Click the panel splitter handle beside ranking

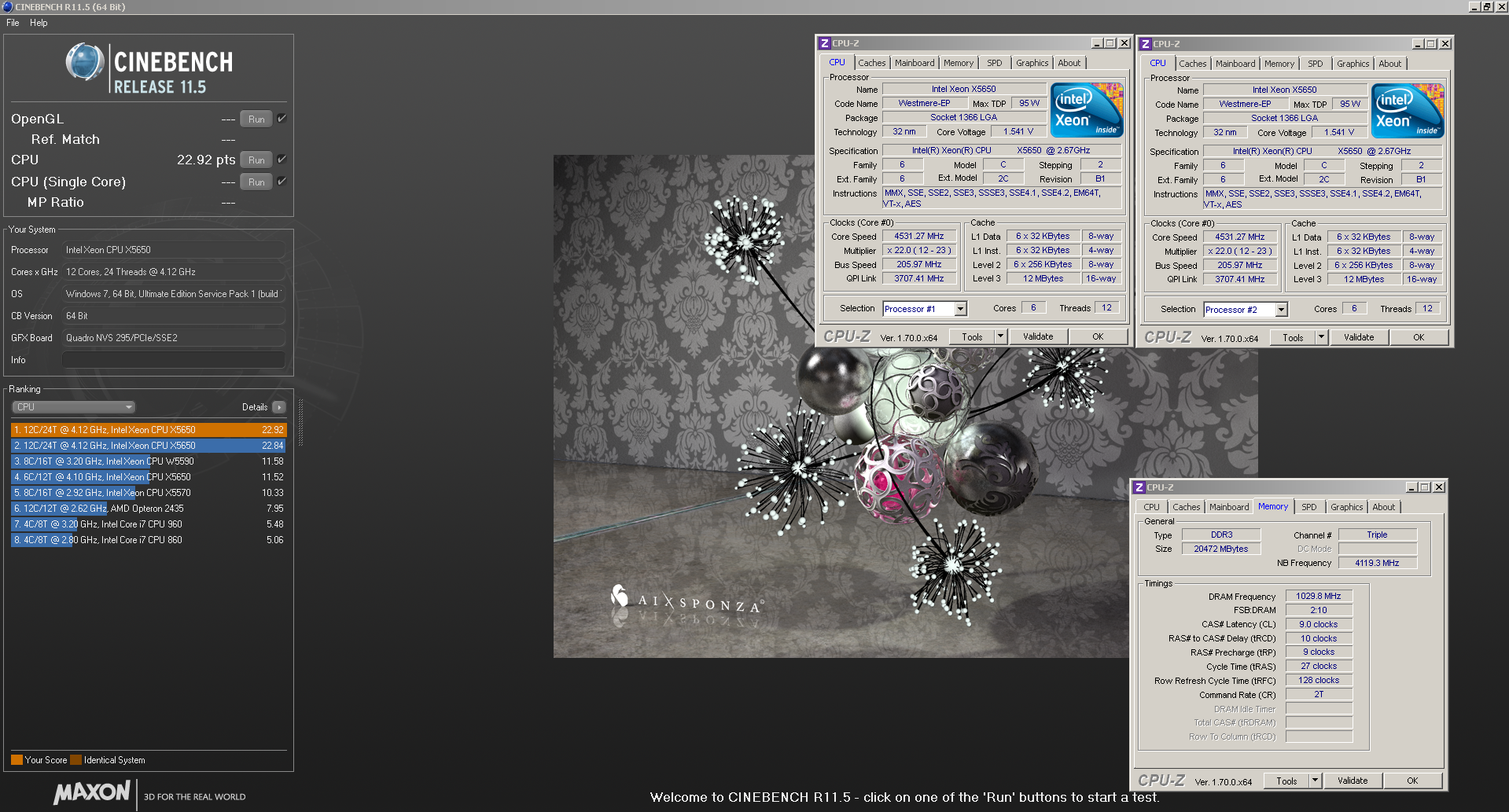[x=300, y=422]
